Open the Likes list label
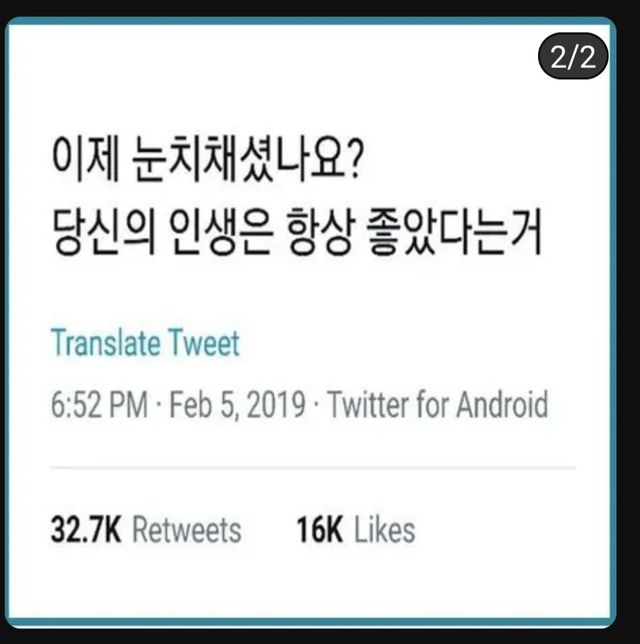The height and width of the screenshot is (644, 640). [385, 528]
